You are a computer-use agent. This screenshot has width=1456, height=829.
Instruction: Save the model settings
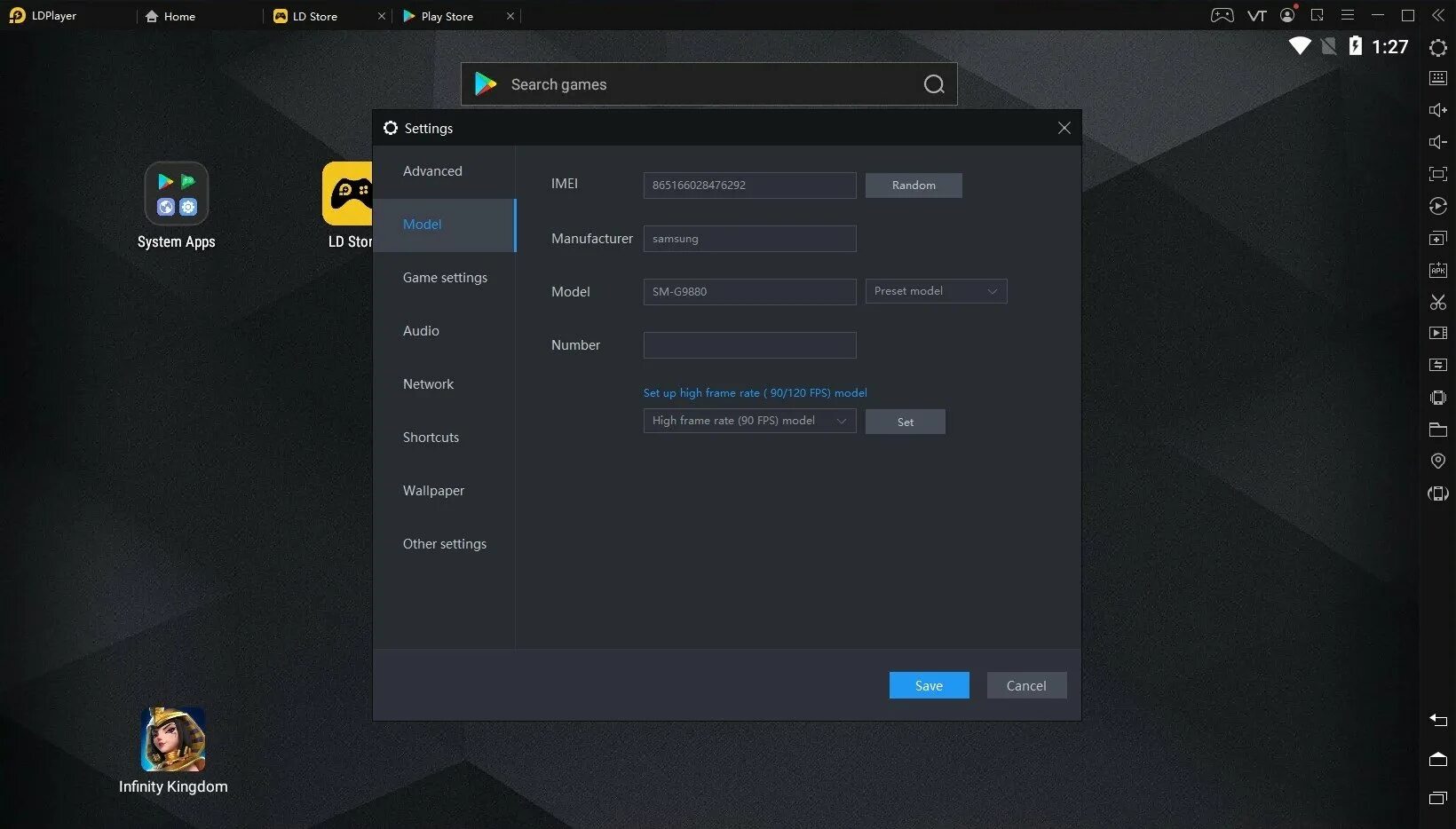click(x=928, y=685)
